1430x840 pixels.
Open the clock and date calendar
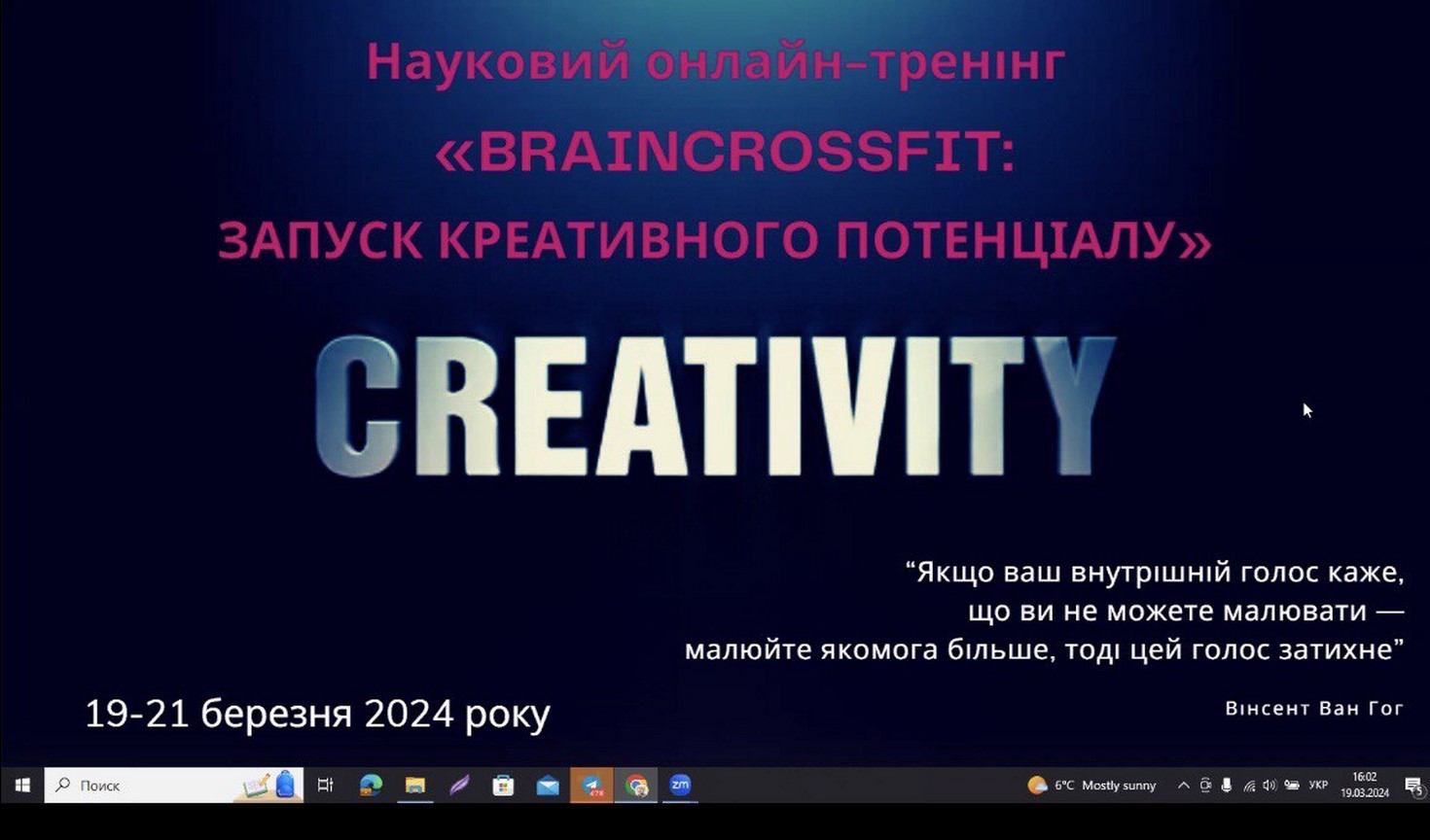click(x=1364, y=785)
